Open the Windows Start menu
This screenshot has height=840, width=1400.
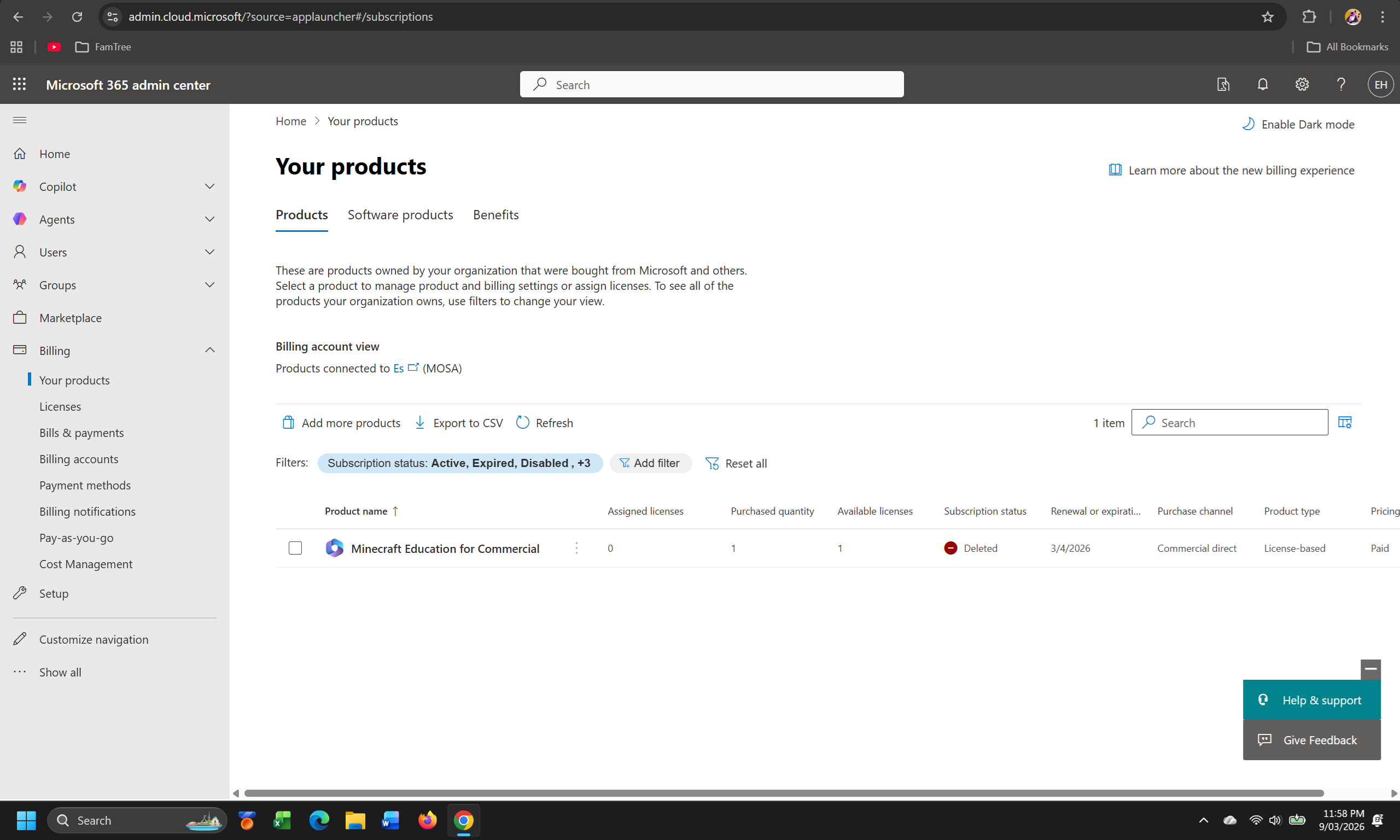(26, 820)
